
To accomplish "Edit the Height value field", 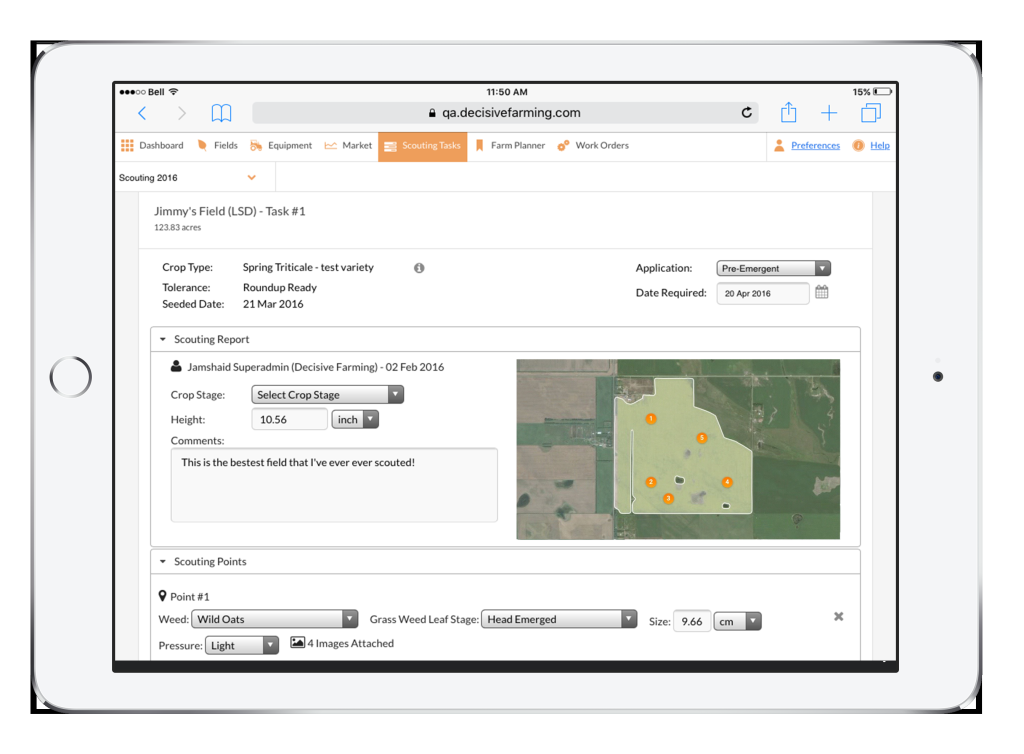I will (x=289, y=419).
